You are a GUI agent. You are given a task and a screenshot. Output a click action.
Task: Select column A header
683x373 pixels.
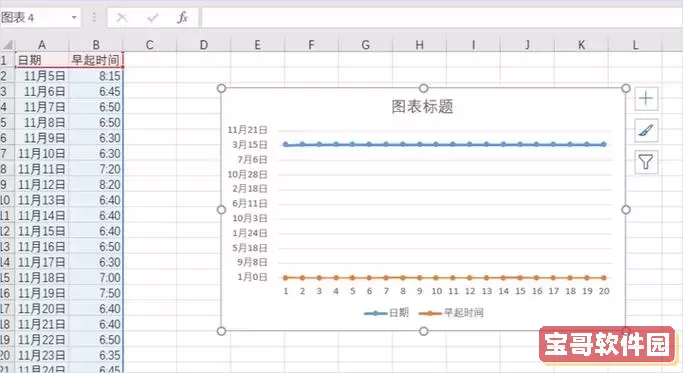42,45
